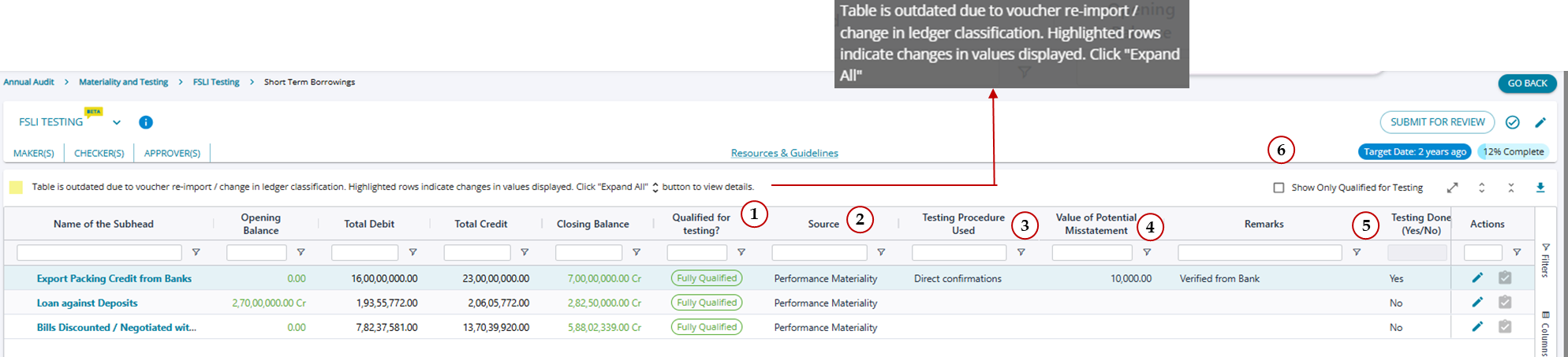Open the Filters side panel
This screenshot has height=357, width=1568.
1545,260
